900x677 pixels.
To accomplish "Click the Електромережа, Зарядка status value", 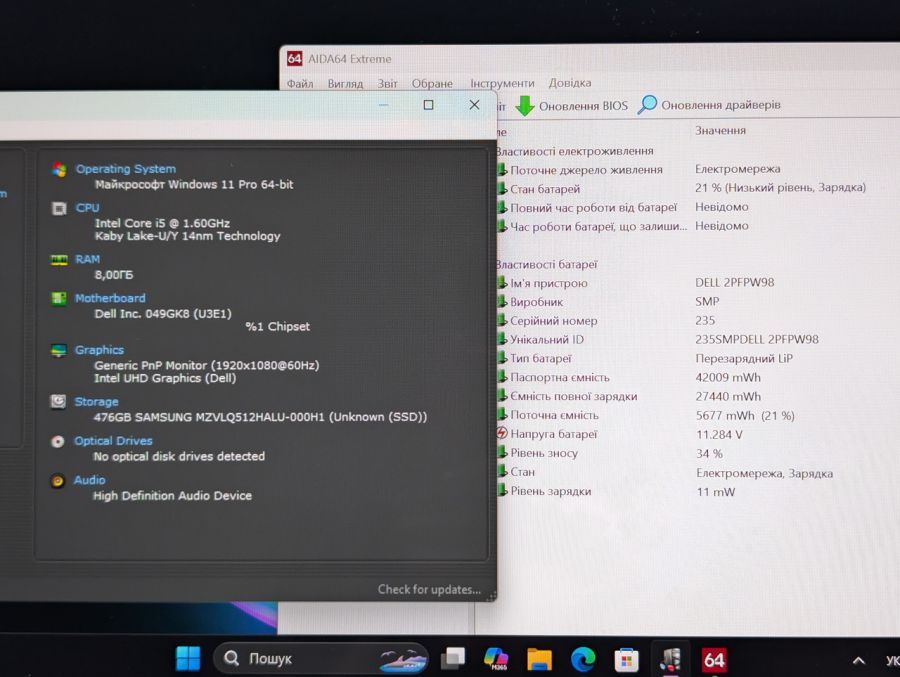I will 765,473.
